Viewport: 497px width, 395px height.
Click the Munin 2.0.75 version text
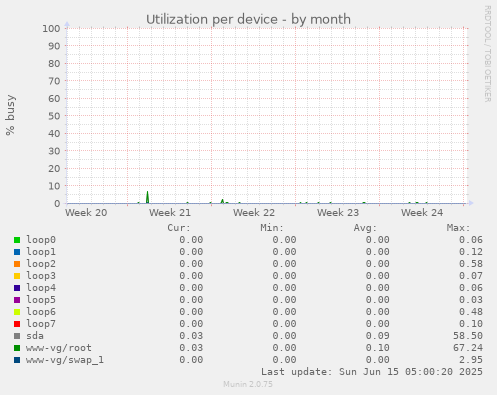pos(248,384)
